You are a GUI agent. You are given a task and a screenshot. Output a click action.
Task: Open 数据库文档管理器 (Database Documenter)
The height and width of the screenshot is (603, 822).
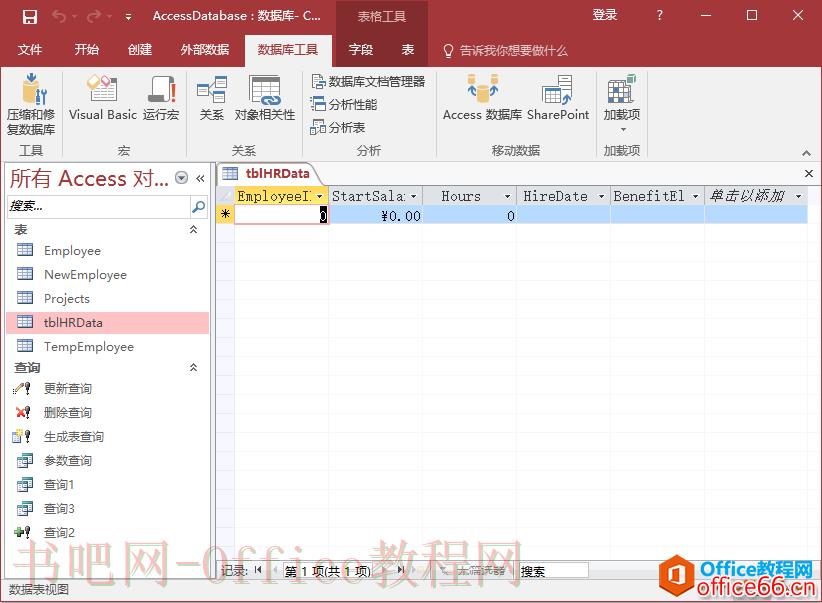pos(367,81)
